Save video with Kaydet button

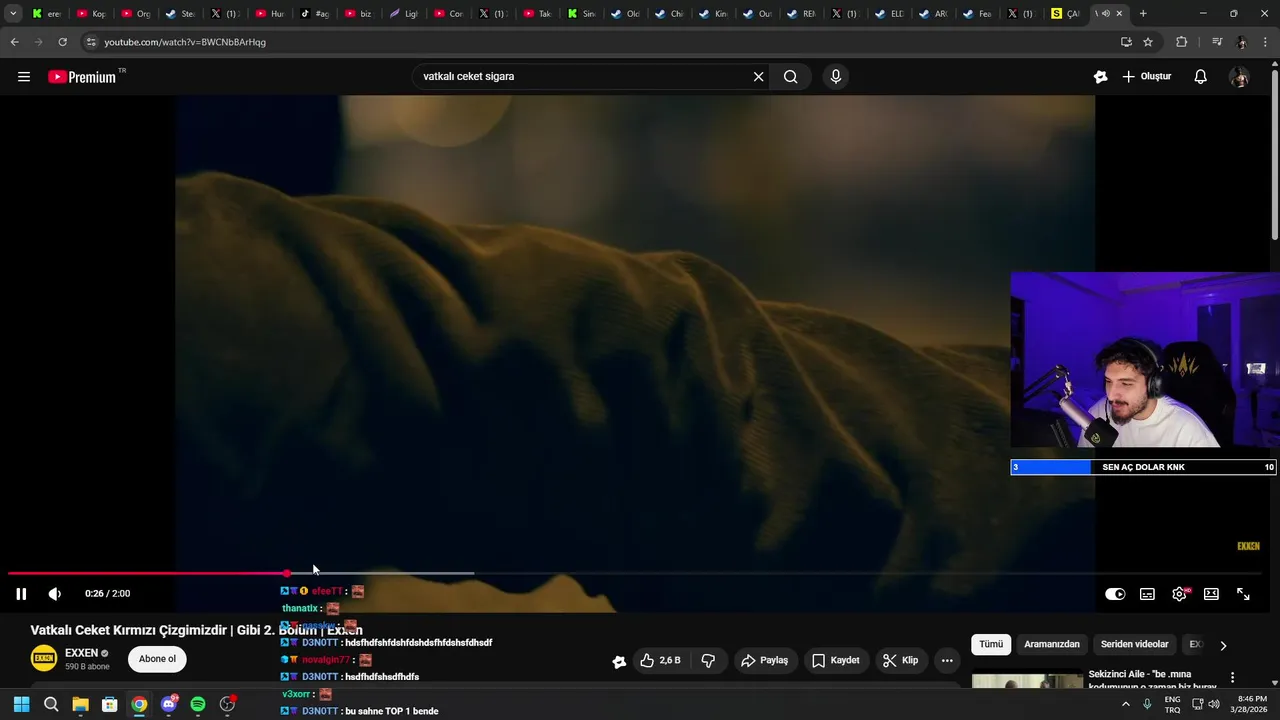pyautogui.click(x=835, y=660)
